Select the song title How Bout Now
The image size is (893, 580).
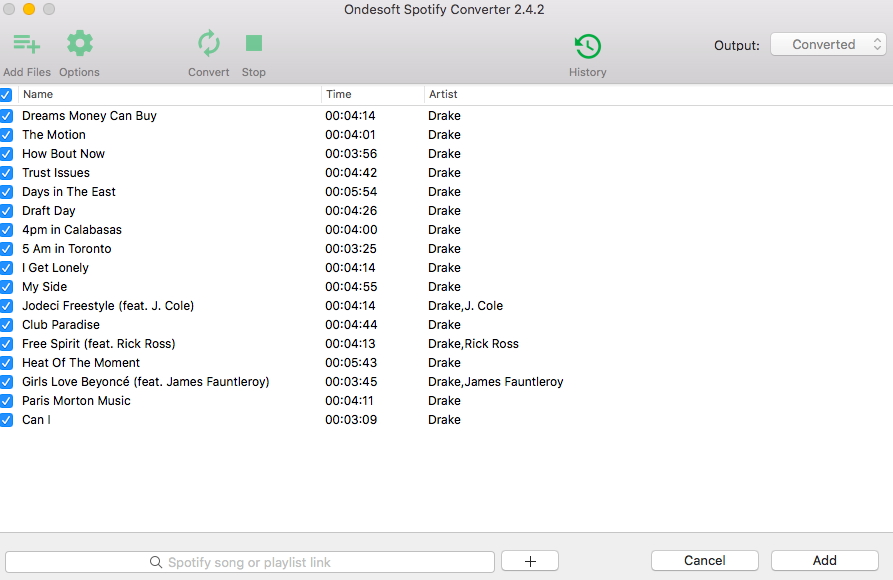pyautogui.click(x=63, y=154)
